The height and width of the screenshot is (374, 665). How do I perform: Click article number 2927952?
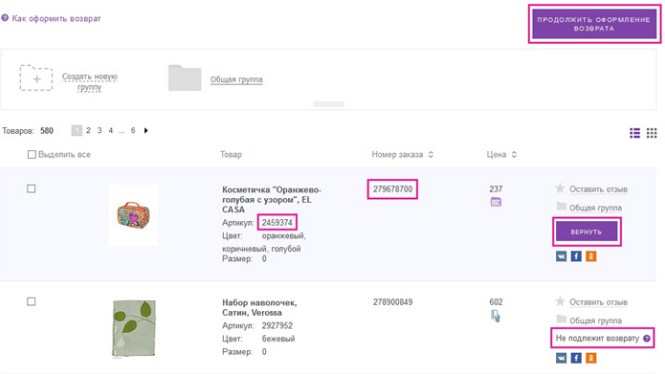277,326
